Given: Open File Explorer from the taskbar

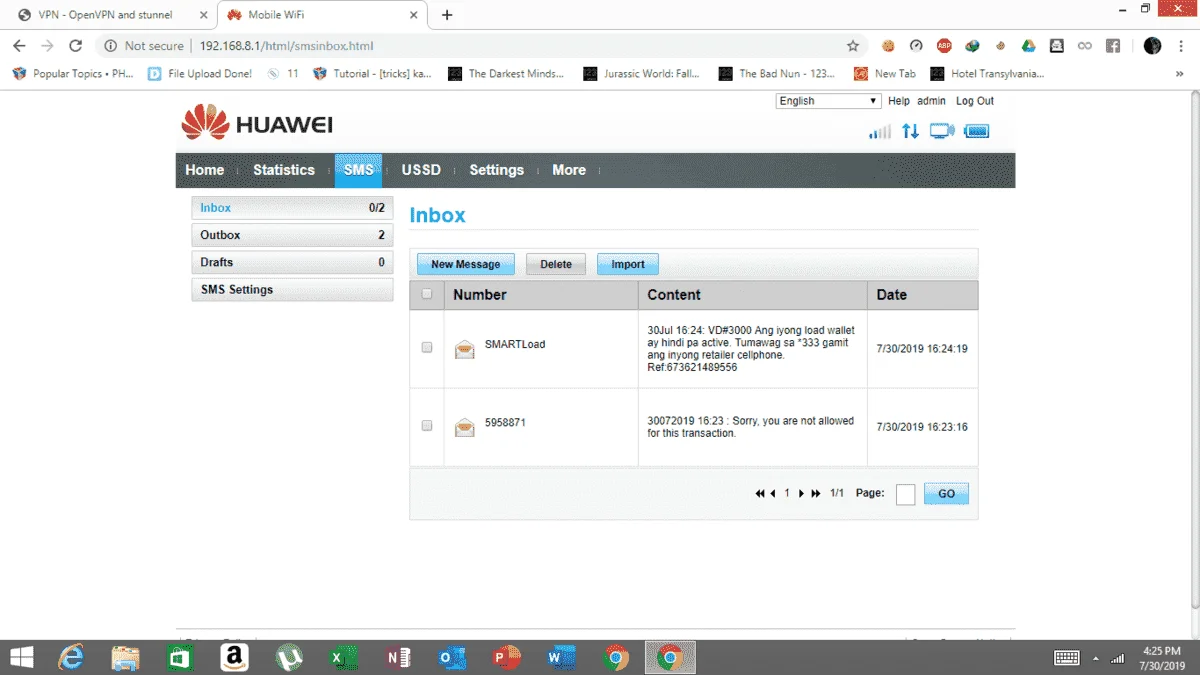Looking at the screenshot, I should [125, 657].
